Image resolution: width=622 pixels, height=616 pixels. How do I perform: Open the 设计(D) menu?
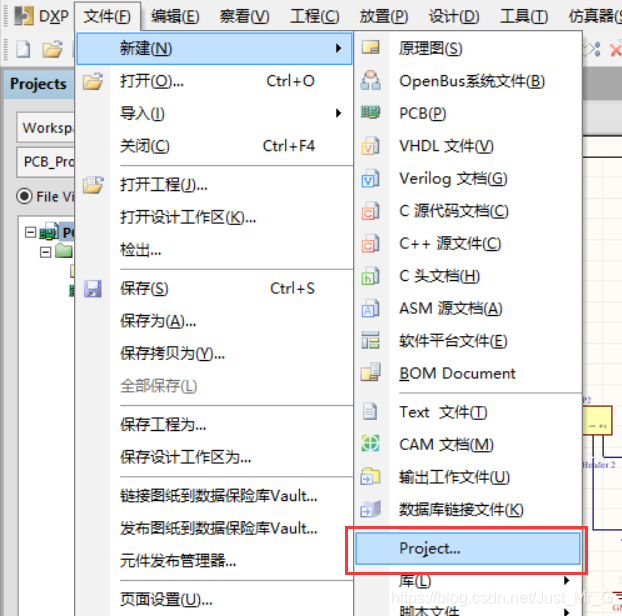click(454, 16)
